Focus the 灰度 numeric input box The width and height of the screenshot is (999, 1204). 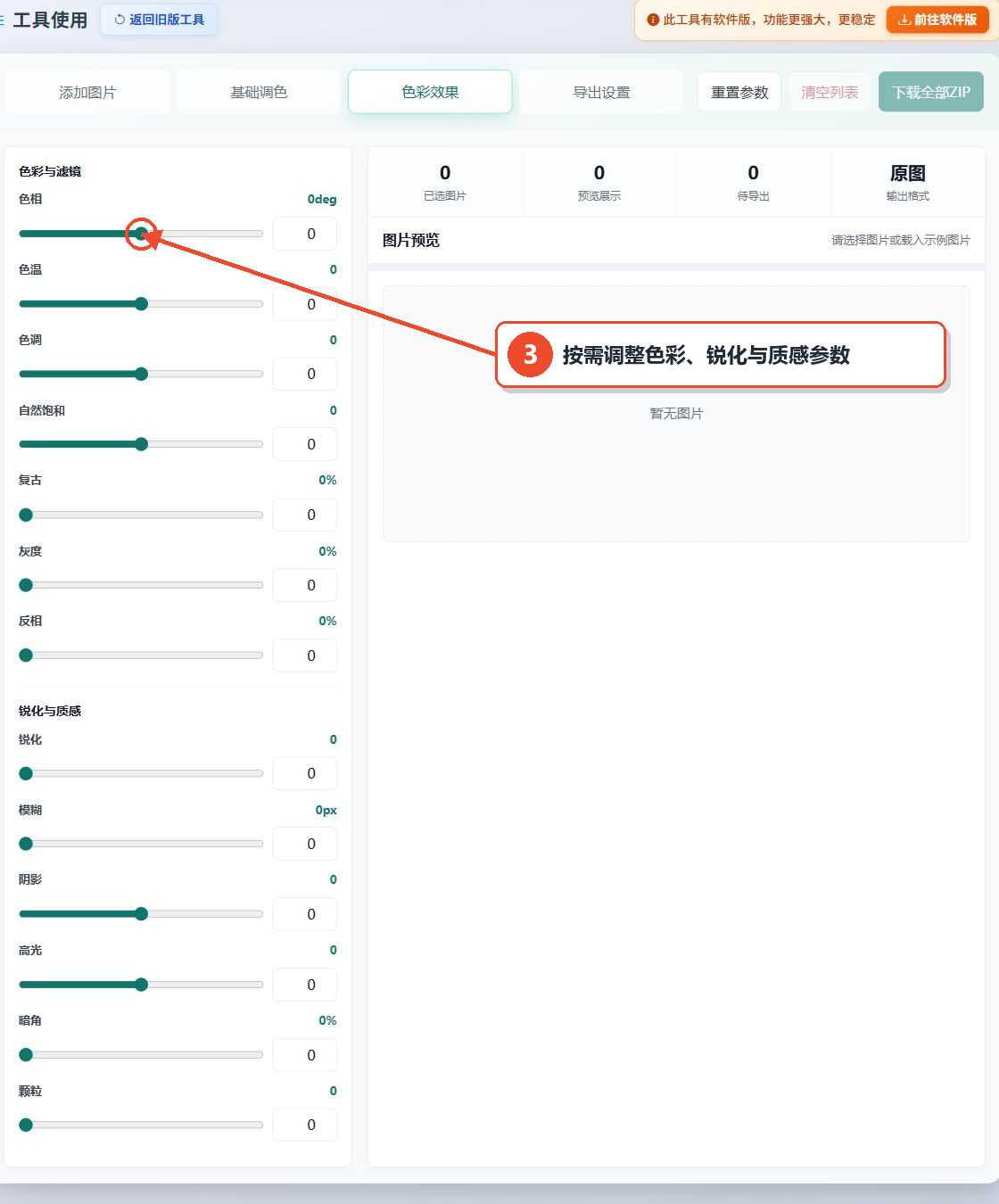coord(305,585)
